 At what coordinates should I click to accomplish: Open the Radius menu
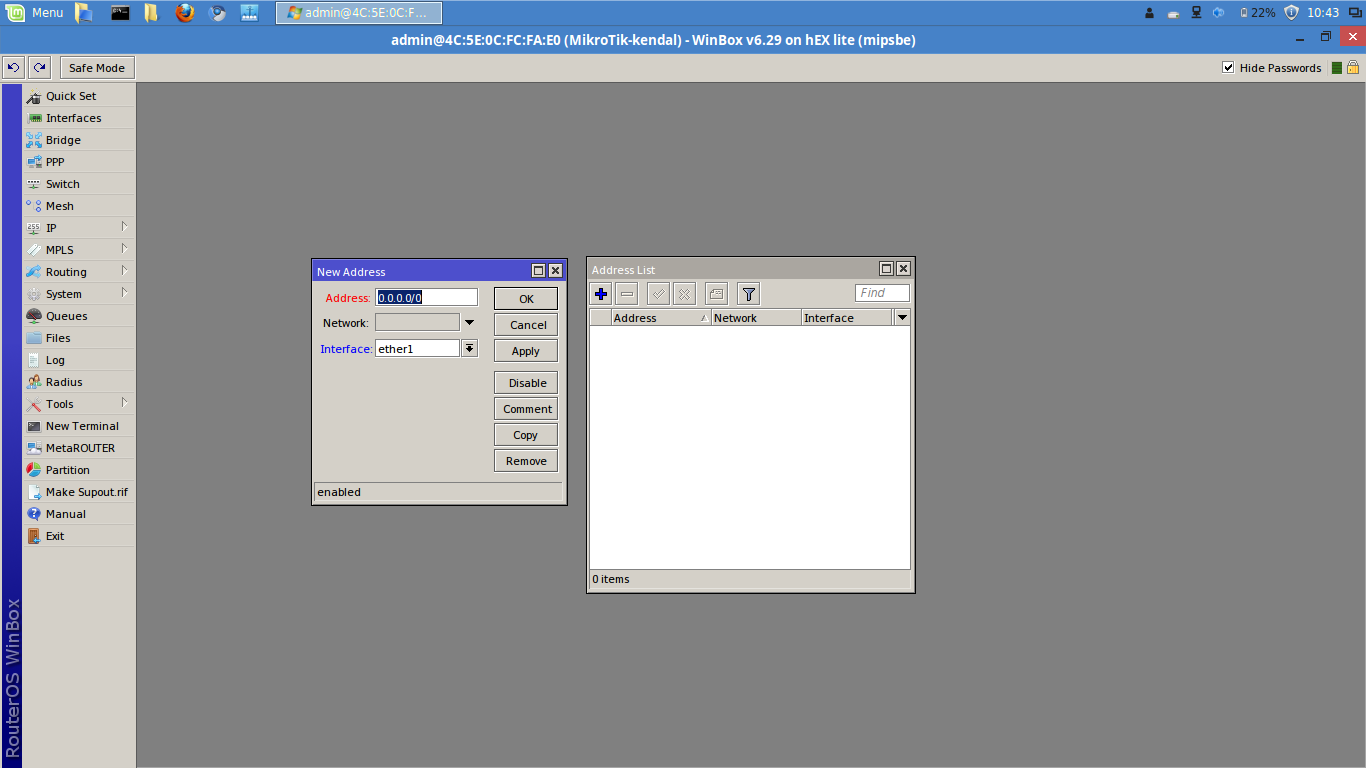point(79,382)
